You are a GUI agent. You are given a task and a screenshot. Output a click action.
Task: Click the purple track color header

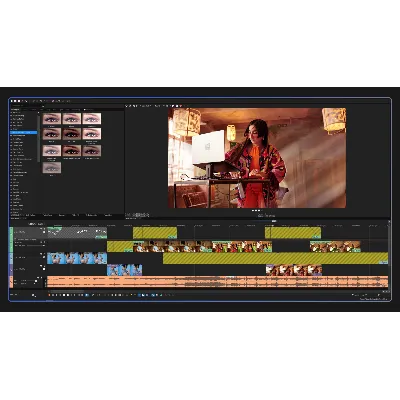[11, 270]
